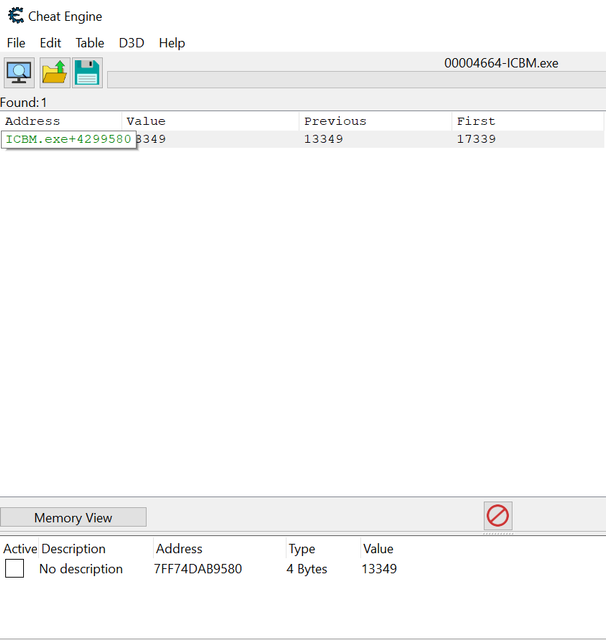606x640 pixels.
Task: Open the Help menu
Action: pos(172,43)
